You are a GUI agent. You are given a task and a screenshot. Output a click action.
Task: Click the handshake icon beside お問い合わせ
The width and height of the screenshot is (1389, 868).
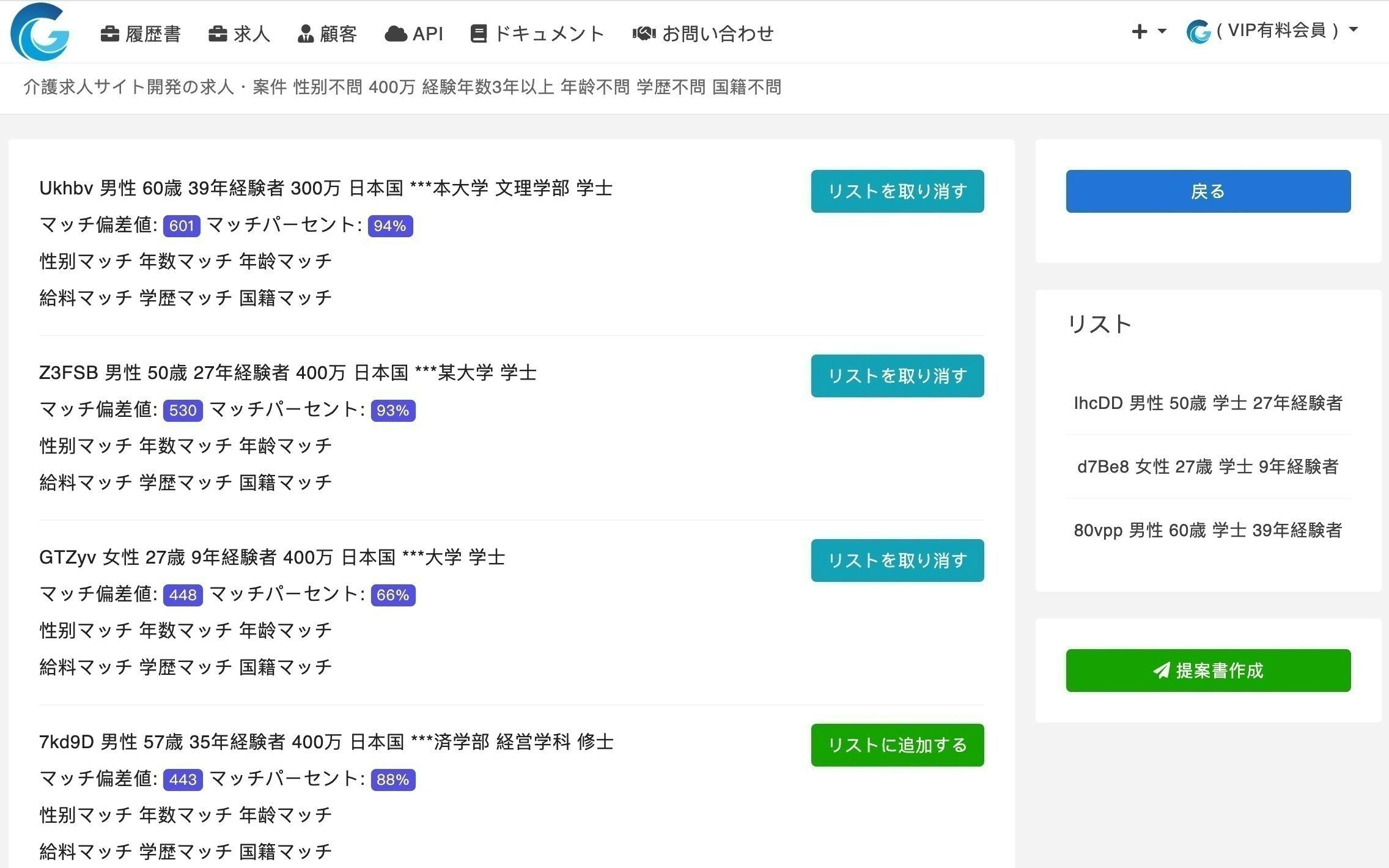tap(644, 34)
